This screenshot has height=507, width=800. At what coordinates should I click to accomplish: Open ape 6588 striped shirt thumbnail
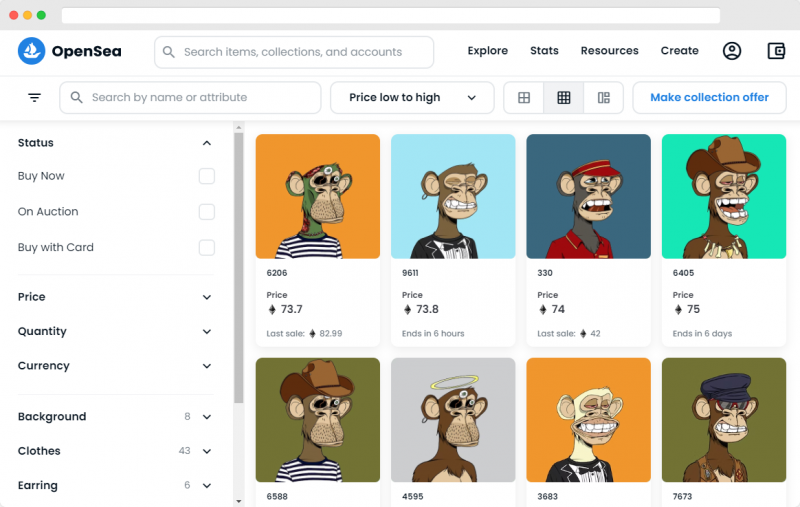coord(318,420)
